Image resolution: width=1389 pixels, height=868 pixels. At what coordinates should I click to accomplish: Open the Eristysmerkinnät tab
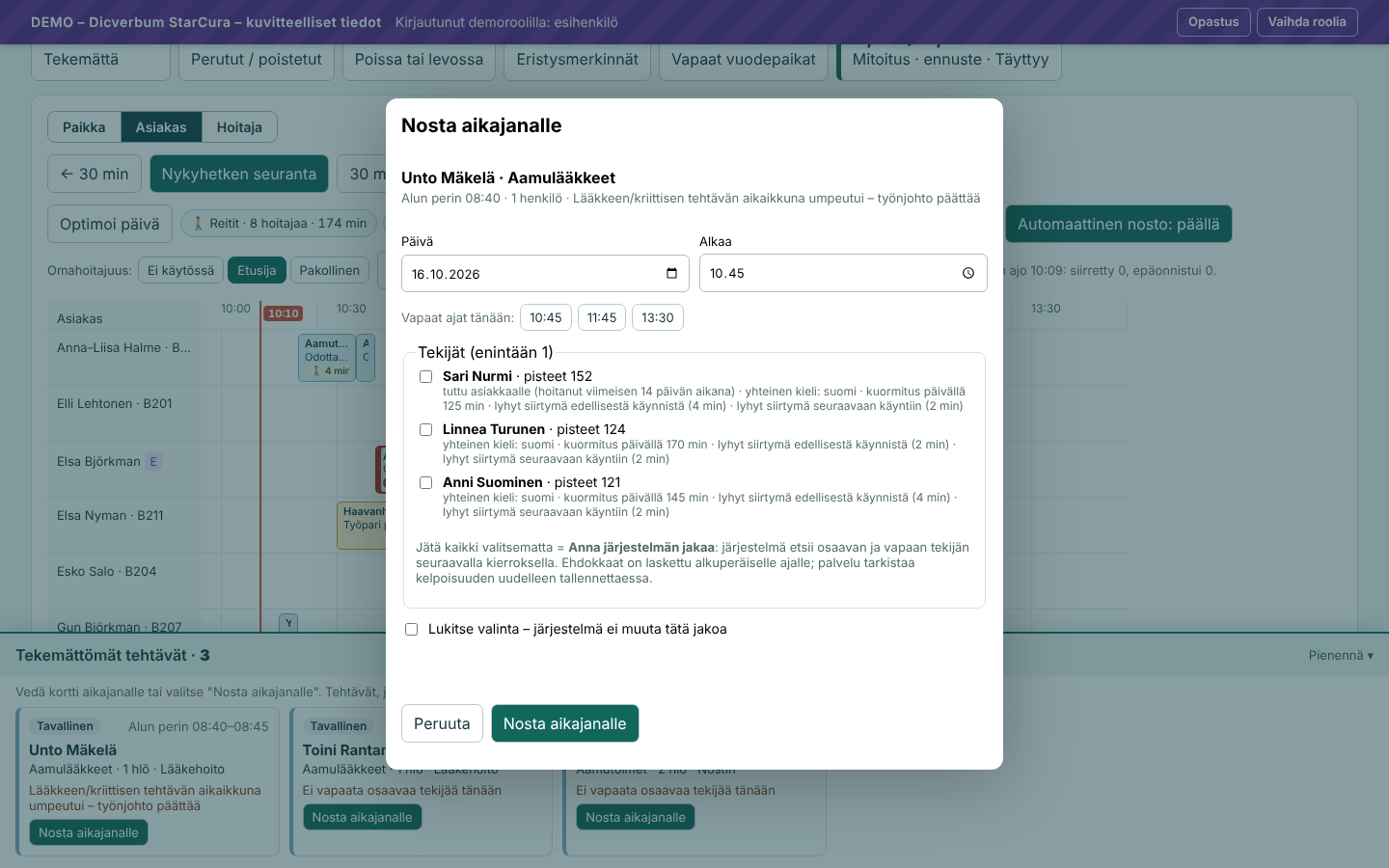pyautogui.click(x=577, y=60)
